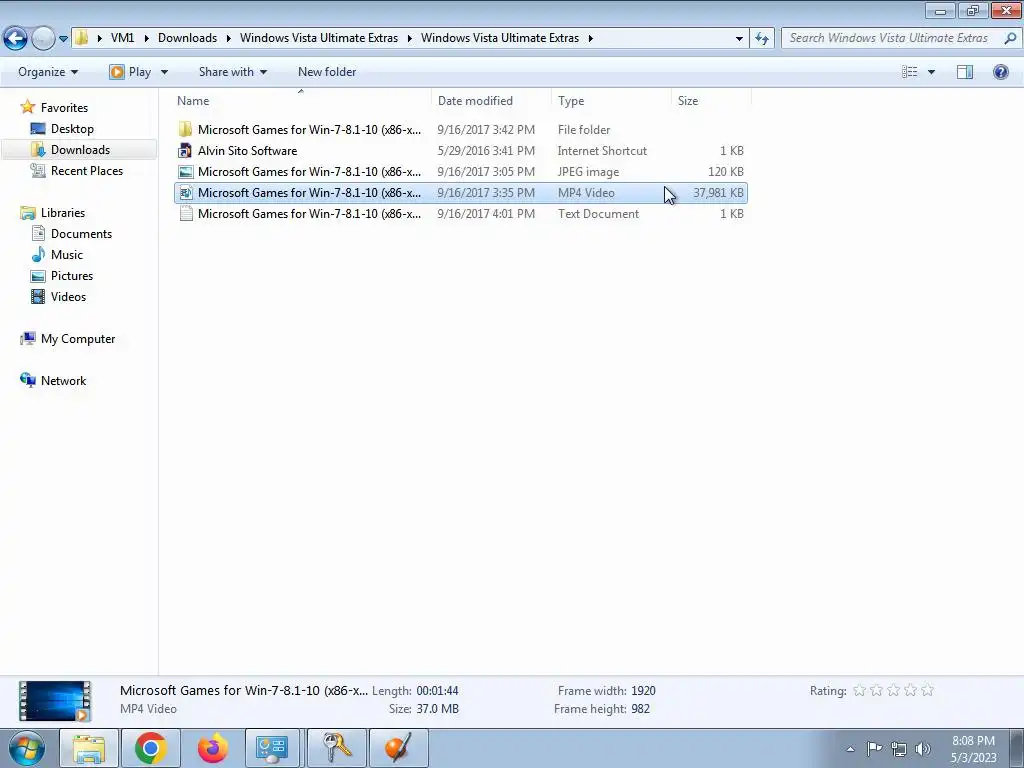Click the Text Document file icon
Viewport: 1024px width, 768px height.
185,214
